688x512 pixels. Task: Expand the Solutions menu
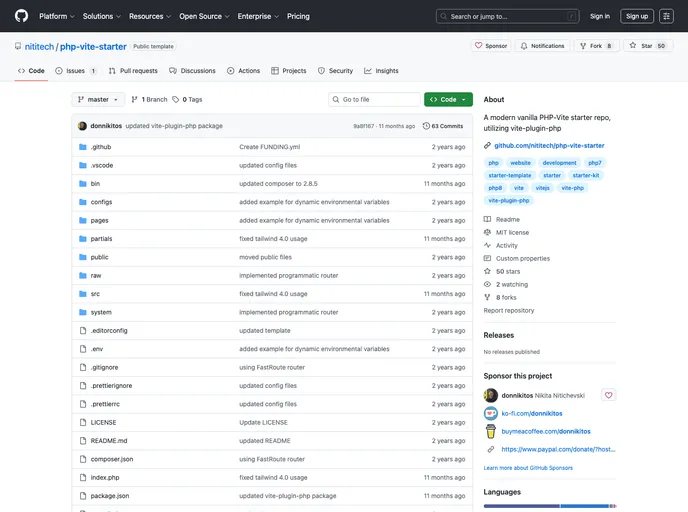tap(102, 16)
